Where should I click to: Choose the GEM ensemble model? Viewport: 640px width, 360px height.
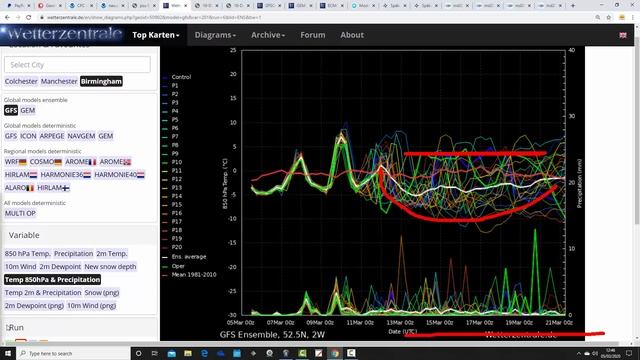[x=28, y=110]
